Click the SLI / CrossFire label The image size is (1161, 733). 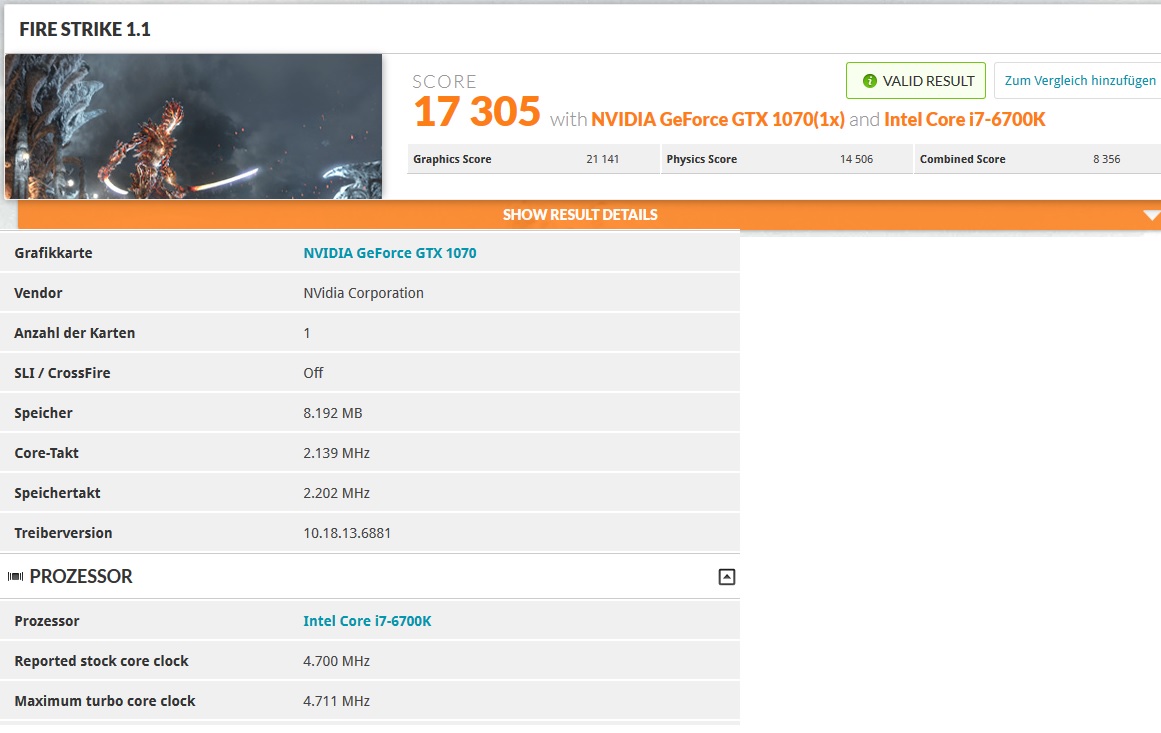[62, 373]
